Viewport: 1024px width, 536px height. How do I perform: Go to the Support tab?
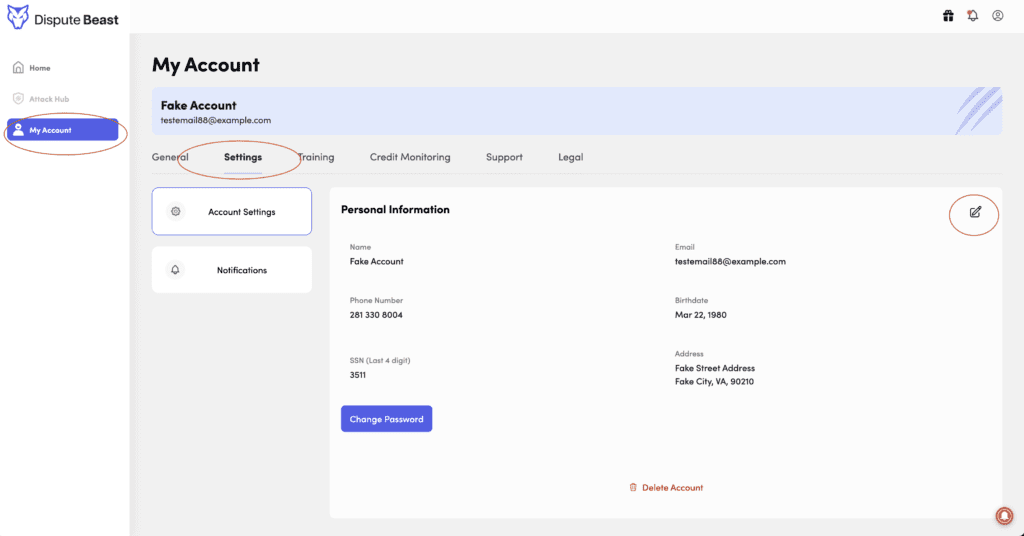tap(504, 157)
